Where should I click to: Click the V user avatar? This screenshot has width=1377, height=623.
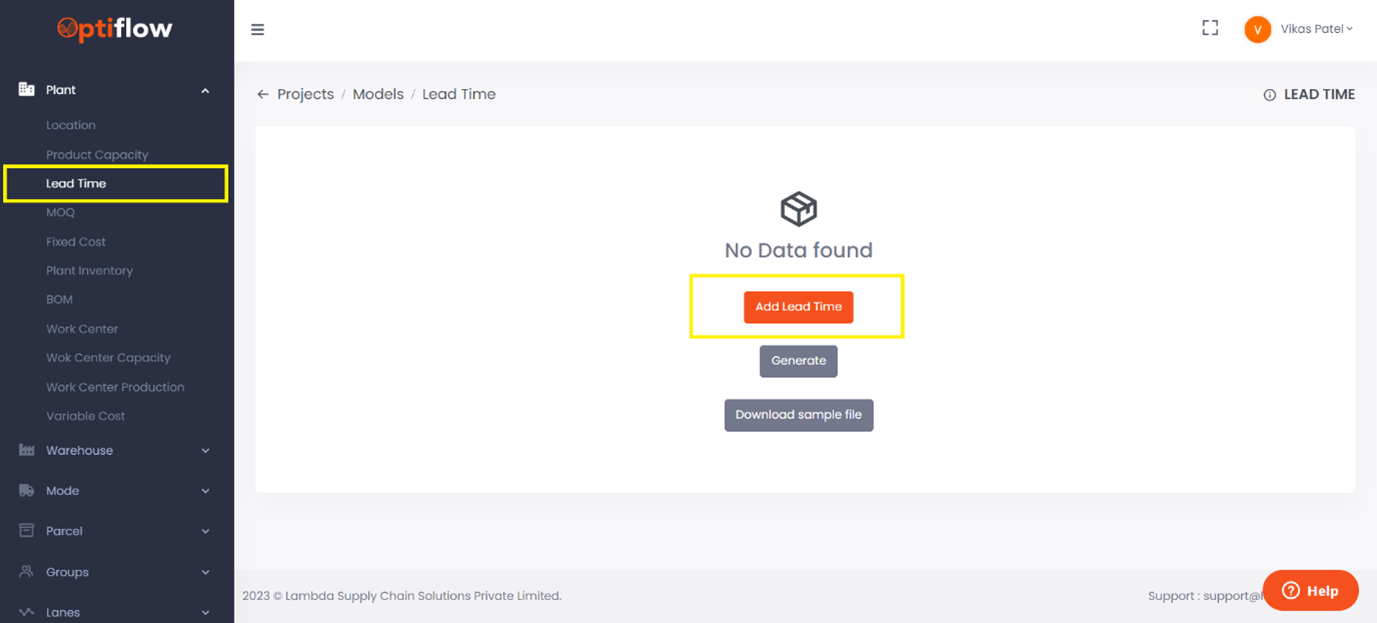1257,30
